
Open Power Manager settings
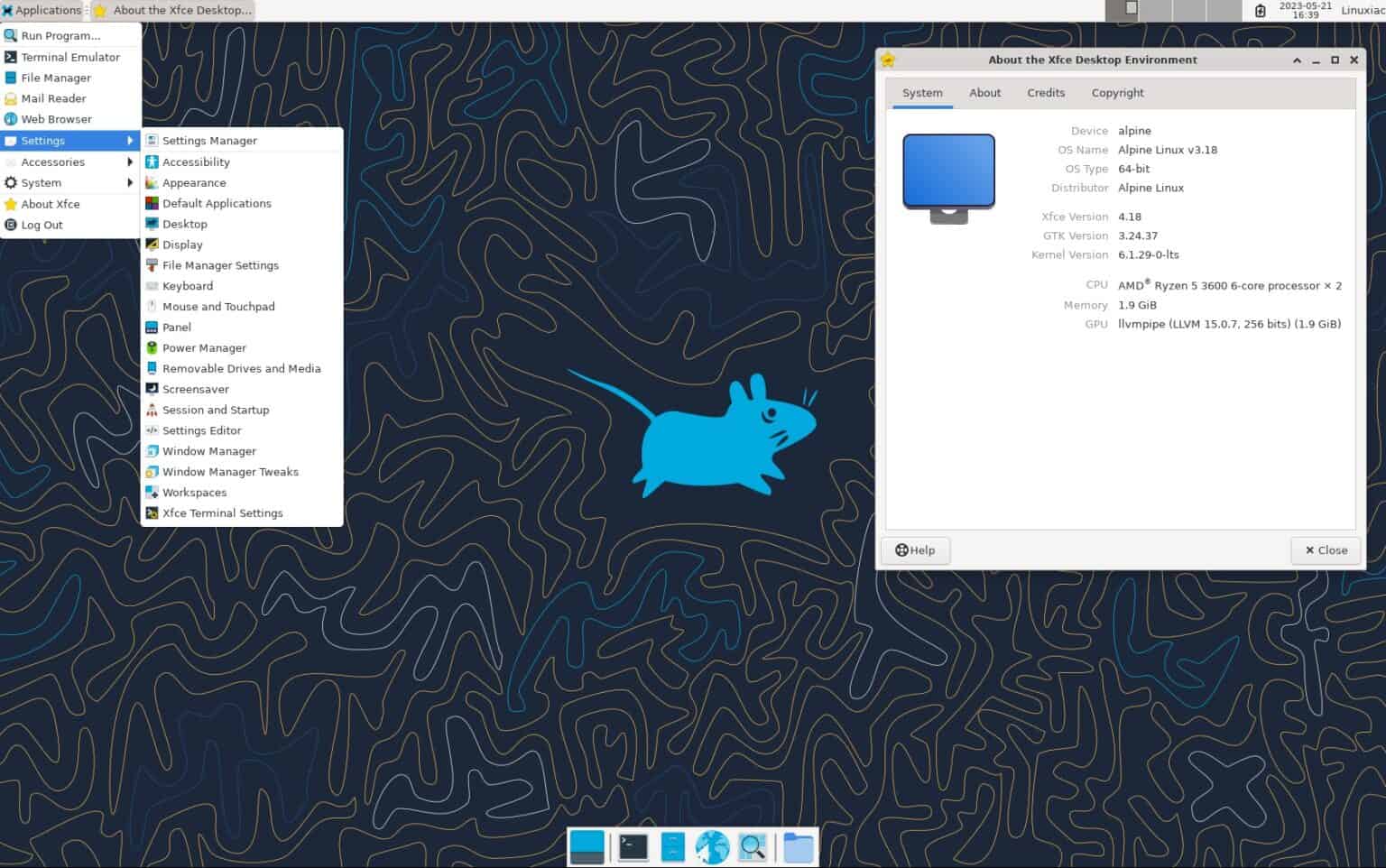204,347
